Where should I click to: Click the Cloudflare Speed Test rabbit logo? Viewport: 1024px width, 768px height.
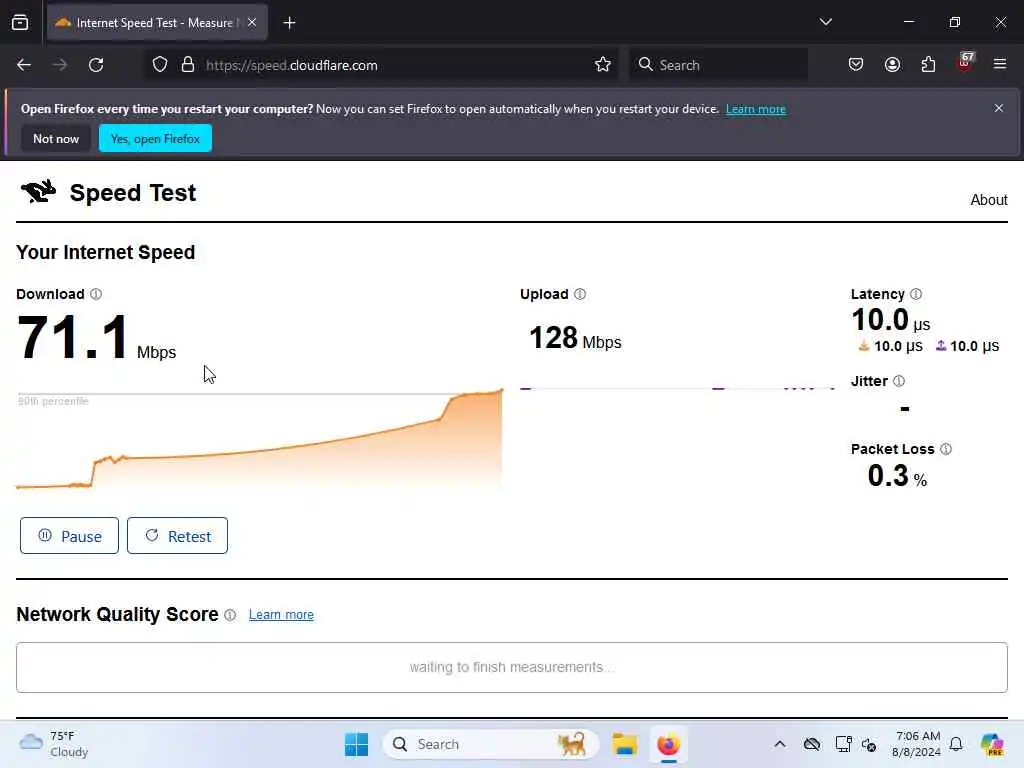pyautogui.click(x=38, y=191)
